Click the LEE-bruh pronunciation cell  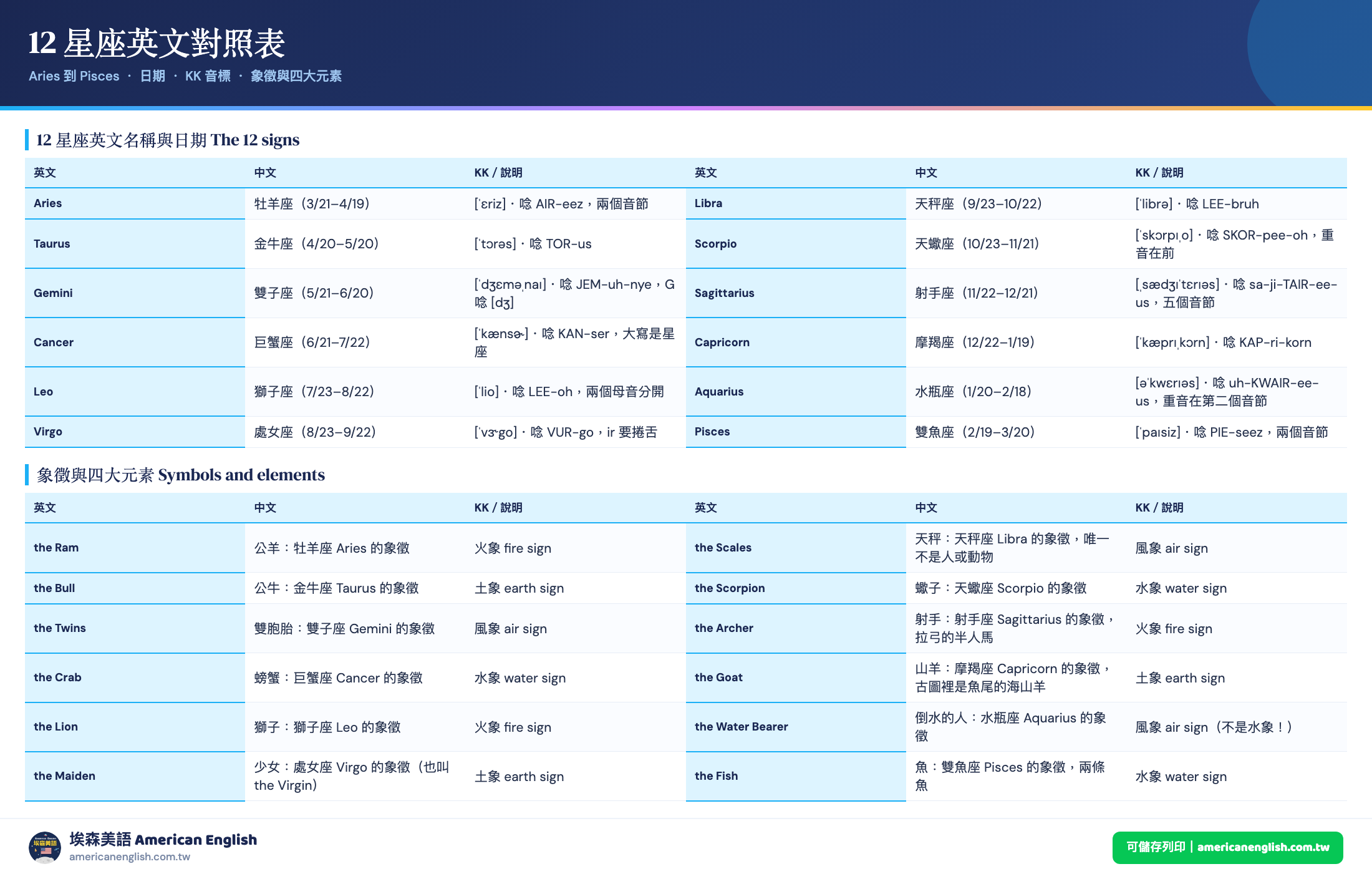[x=1237, y=203]
